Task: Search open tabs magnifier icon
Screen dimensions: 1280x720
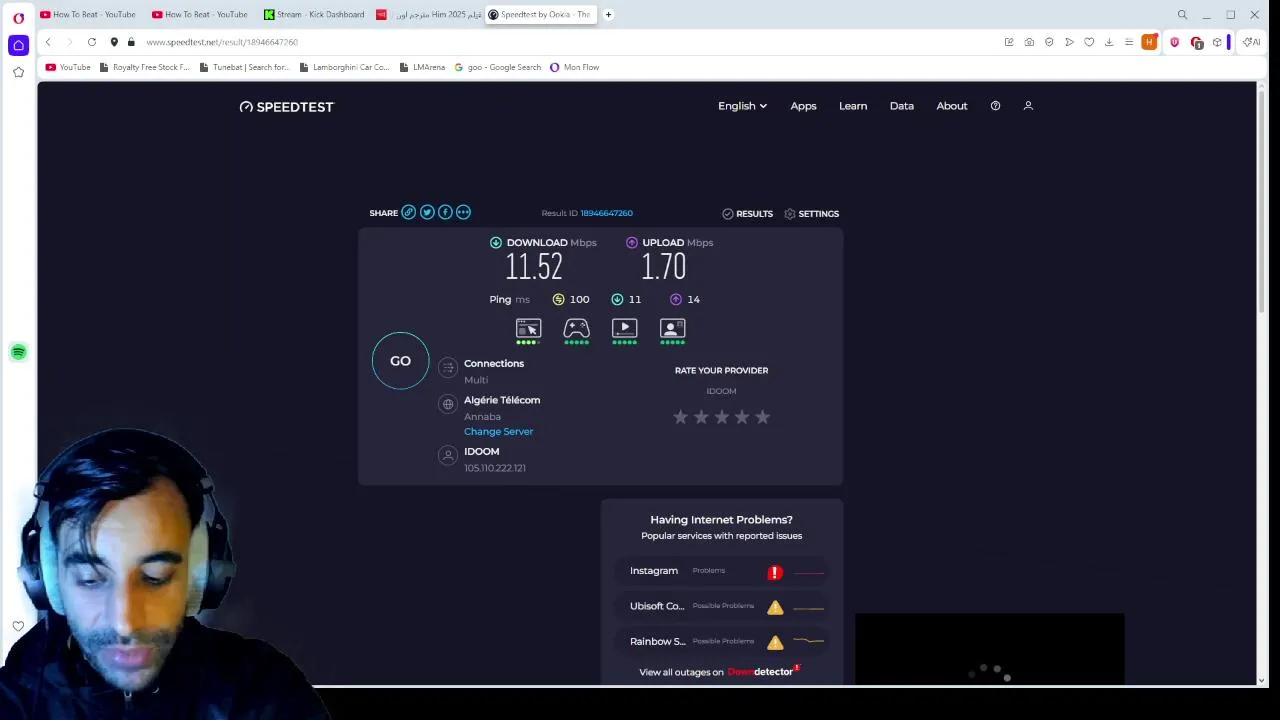Action: pyautogui.click(x=1182, y=15)
